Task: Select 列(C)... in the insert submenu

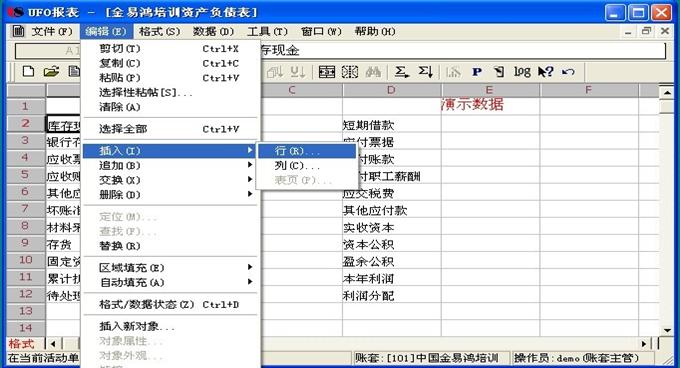Action: point(307,166)
